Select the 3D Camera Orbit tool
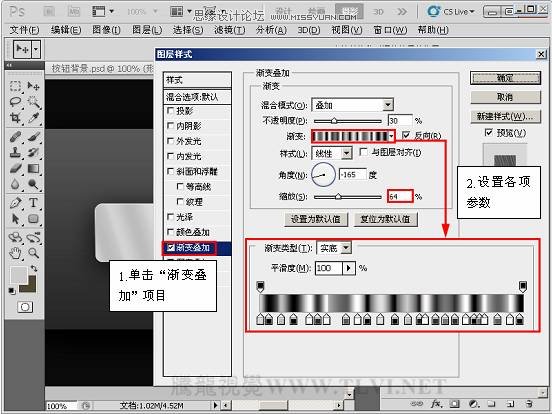Screen dimensions: 552x414 (x=33, y=237)
